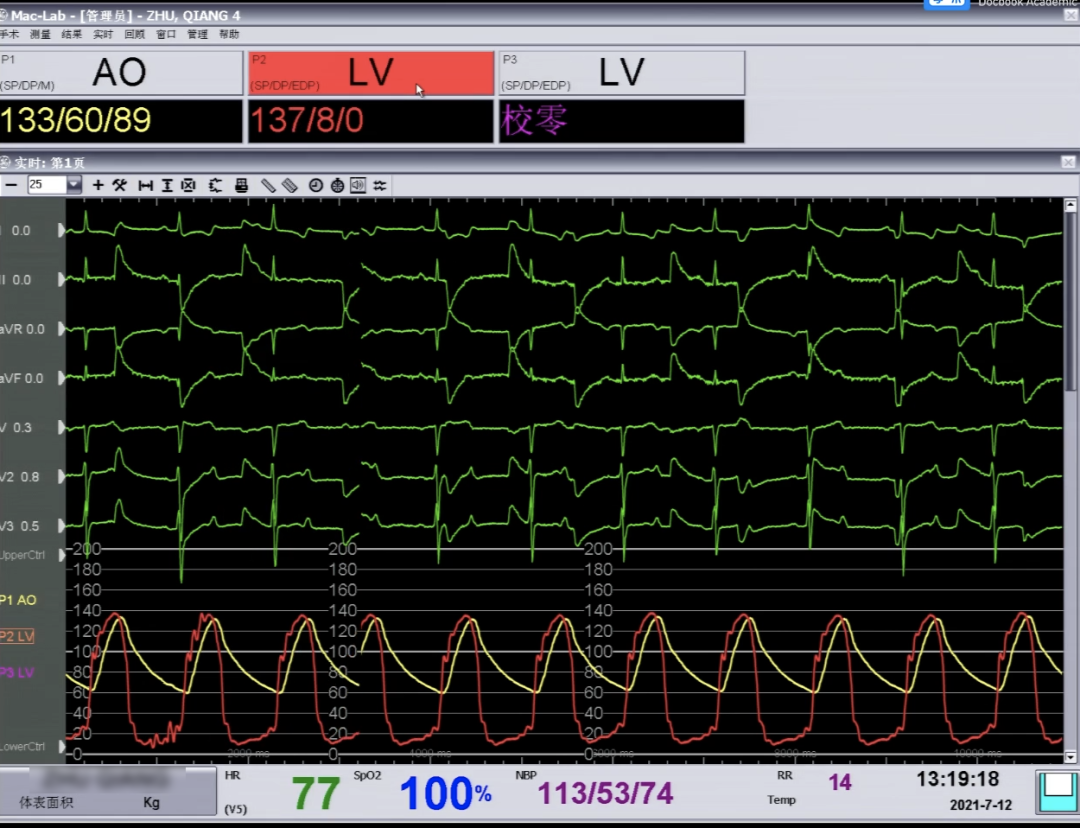Click the sweep speed value field showing 25

point(46,185)
